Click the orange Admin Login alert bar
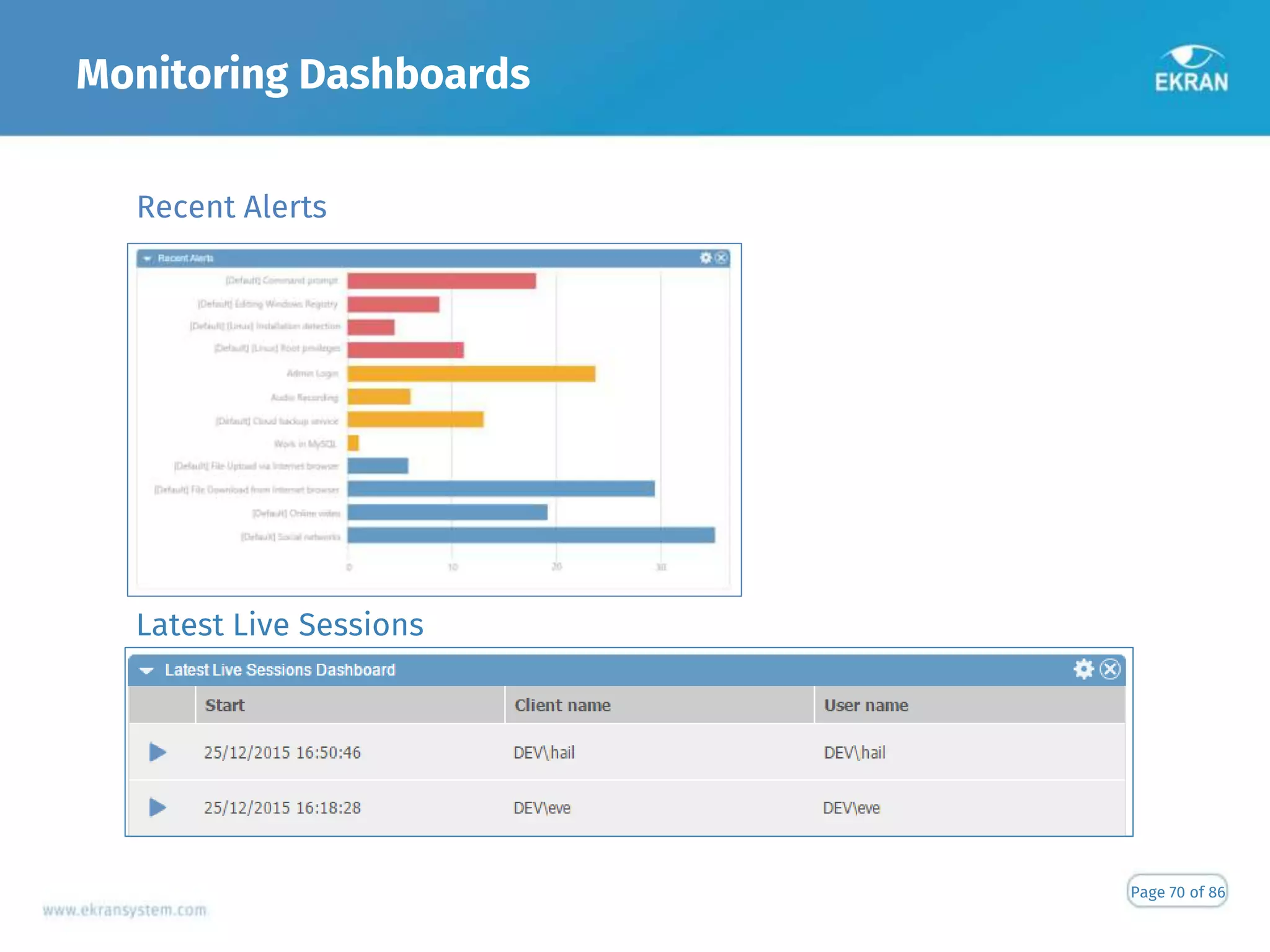This screenshot has height=952, width=1270. click(471, 374)
